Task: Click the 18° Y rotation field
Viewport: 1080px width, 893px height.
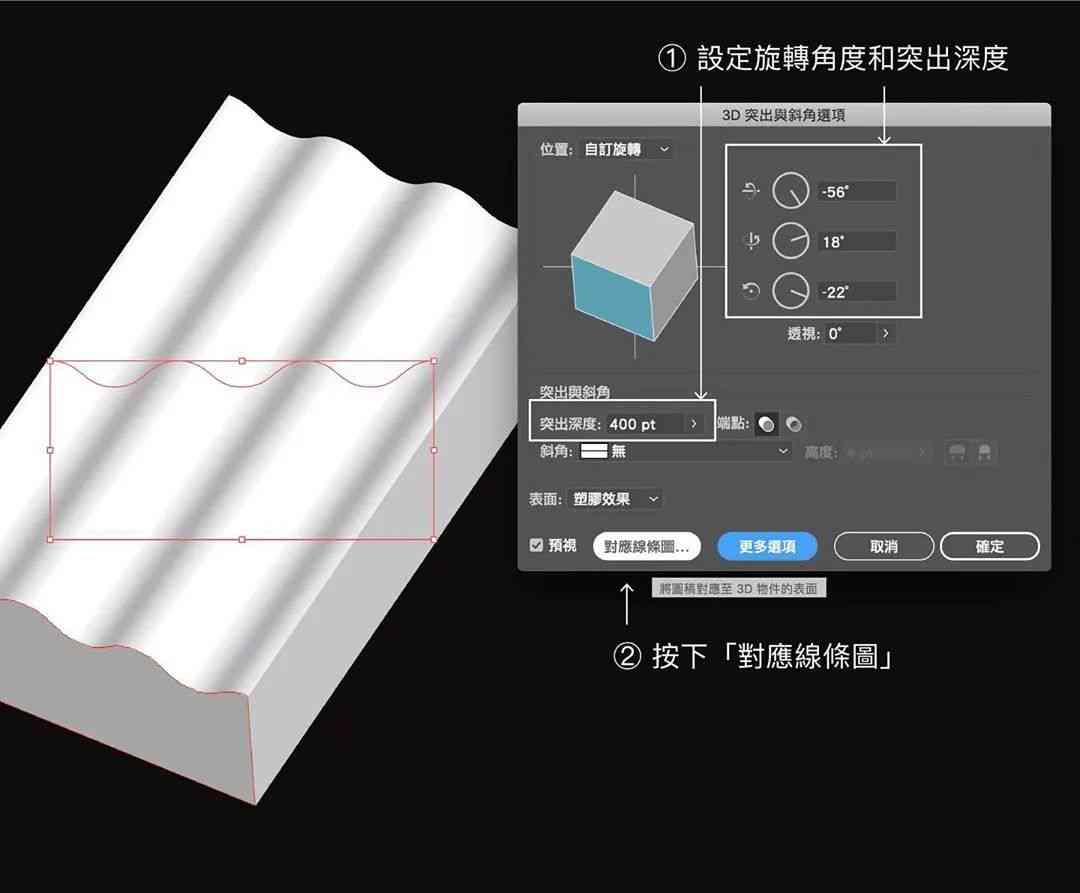Action: (857, 242)
